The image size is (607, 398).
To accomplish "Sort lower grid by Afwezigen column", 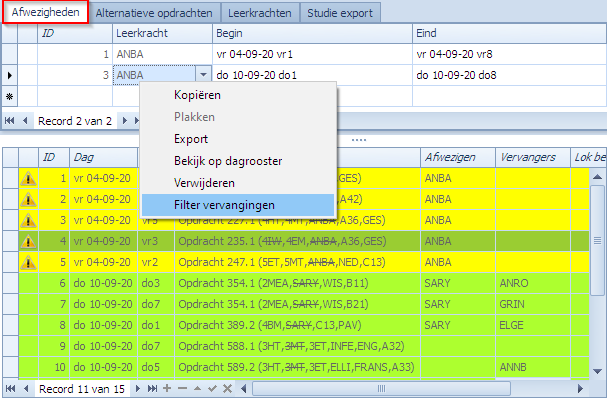I will 458,158.
